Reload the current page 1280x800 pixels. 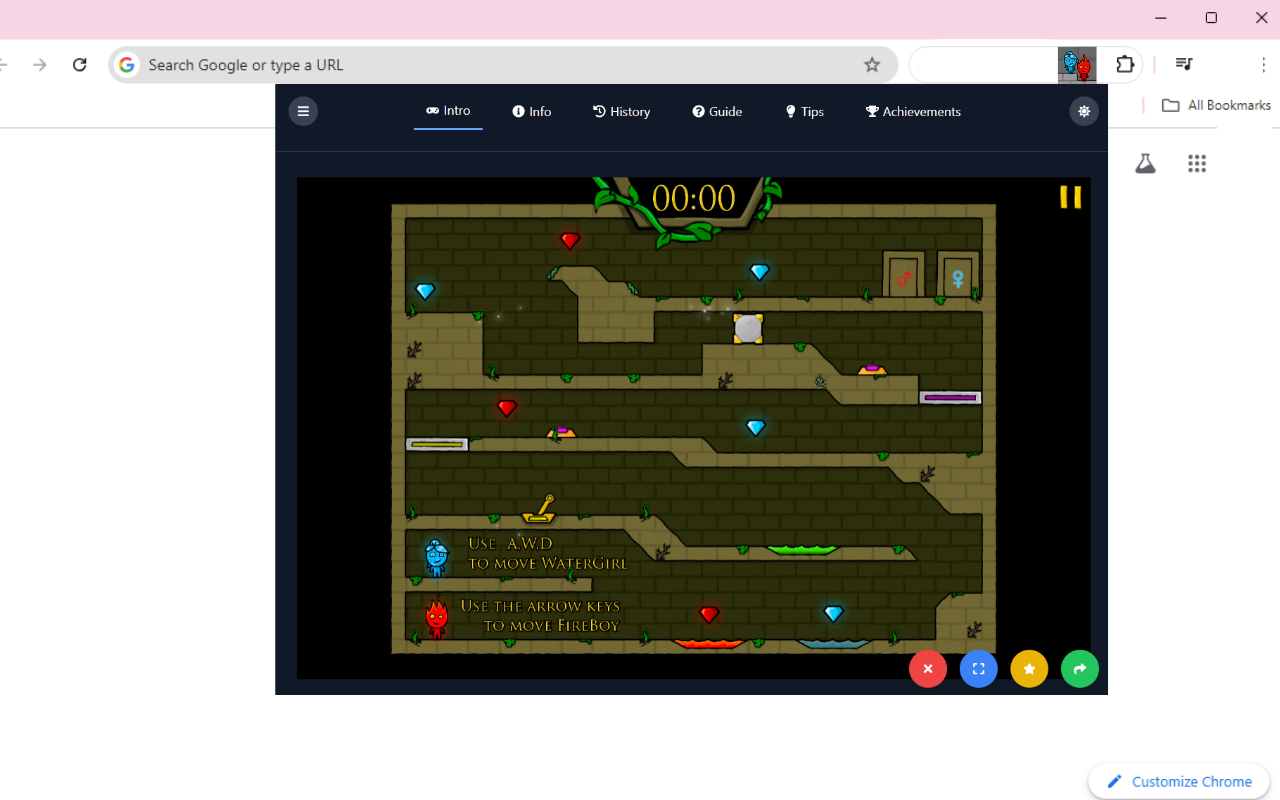pos(79,64)
